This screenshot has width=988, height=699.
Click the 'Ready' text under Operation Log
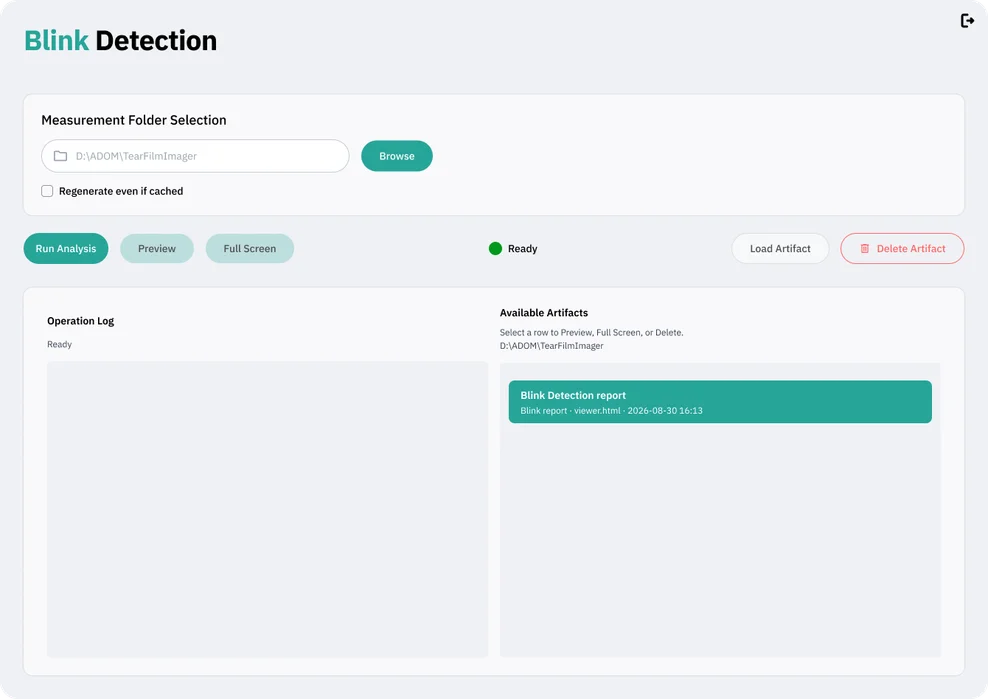(x=59, y=344)
